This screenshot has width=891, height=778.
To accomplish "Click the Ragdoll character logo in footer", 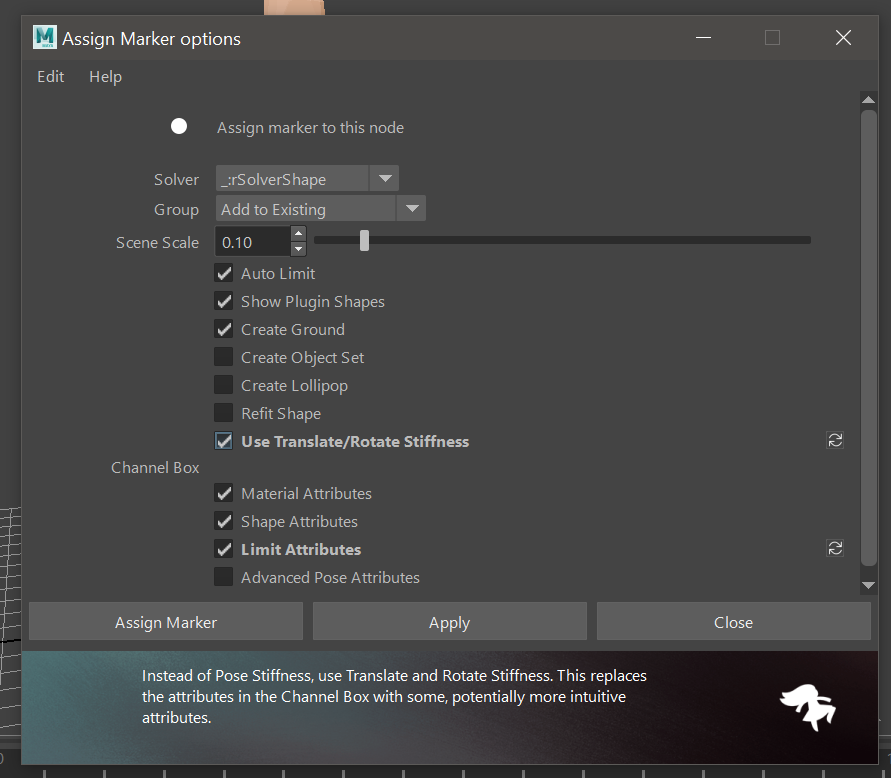I will (x=808, y=708).
